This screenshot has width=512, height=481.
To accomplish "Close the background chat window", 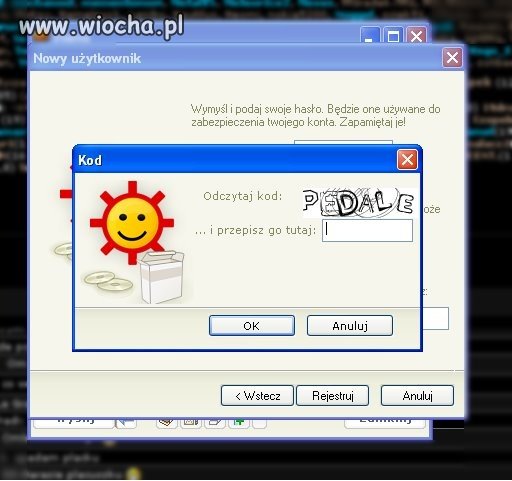I will tap(417, 36).
